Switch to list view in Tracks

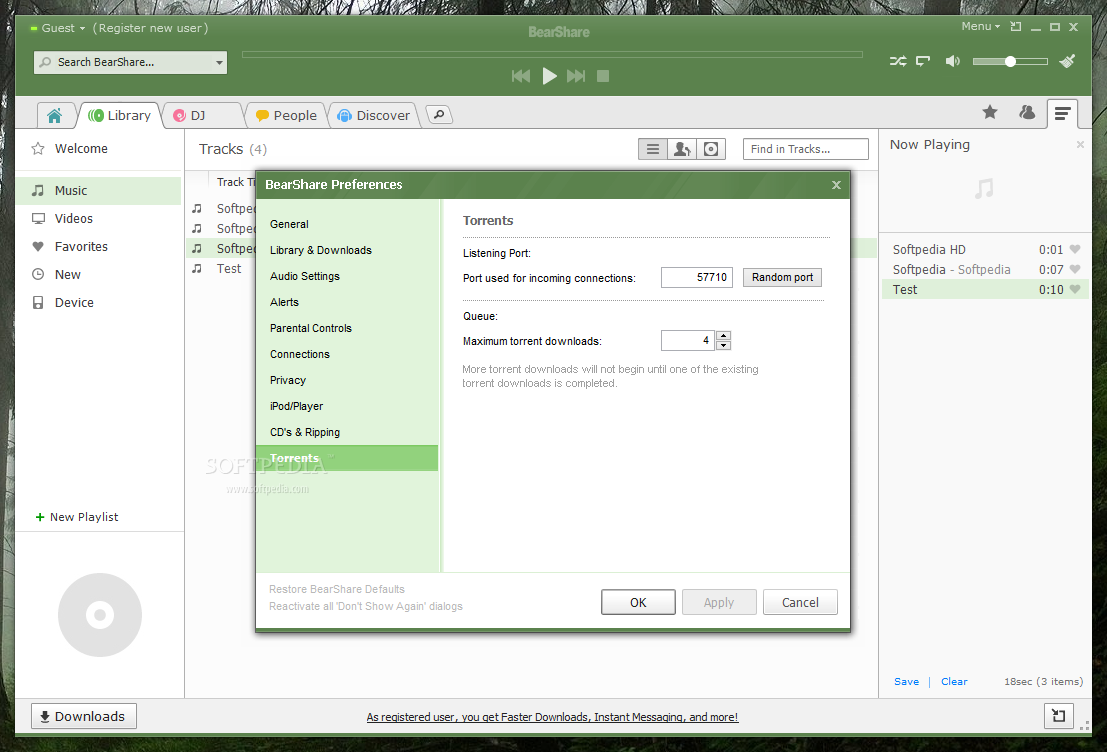tap(652, 149)
